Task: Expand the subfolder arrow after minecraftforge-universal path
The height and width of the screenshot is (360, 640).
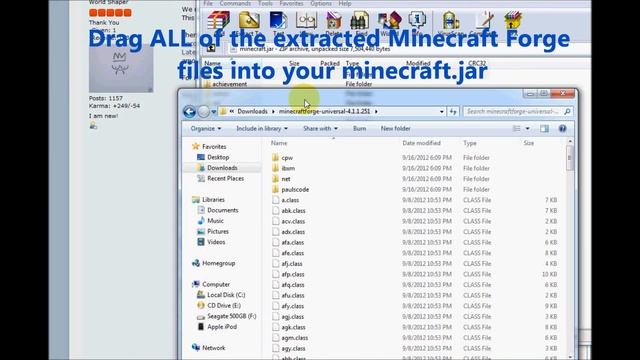Action: pyautogui.click(x=376, y=111)
